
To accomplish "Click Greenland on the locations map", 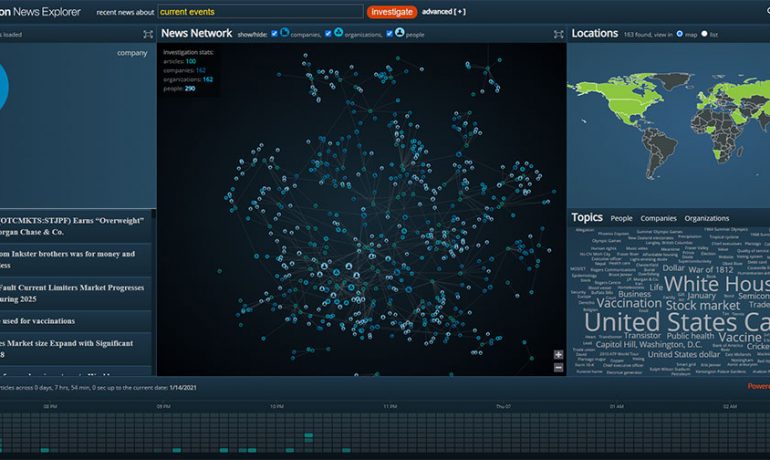I will [671, 80].
